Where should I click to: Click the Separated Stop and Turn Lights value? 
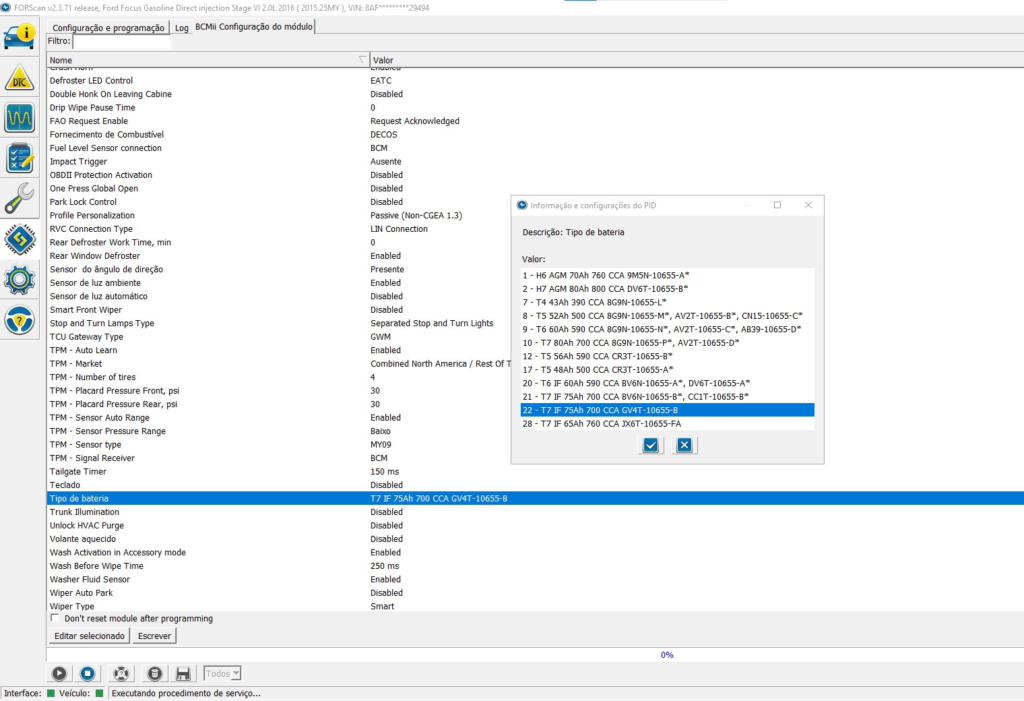(432, 323)
